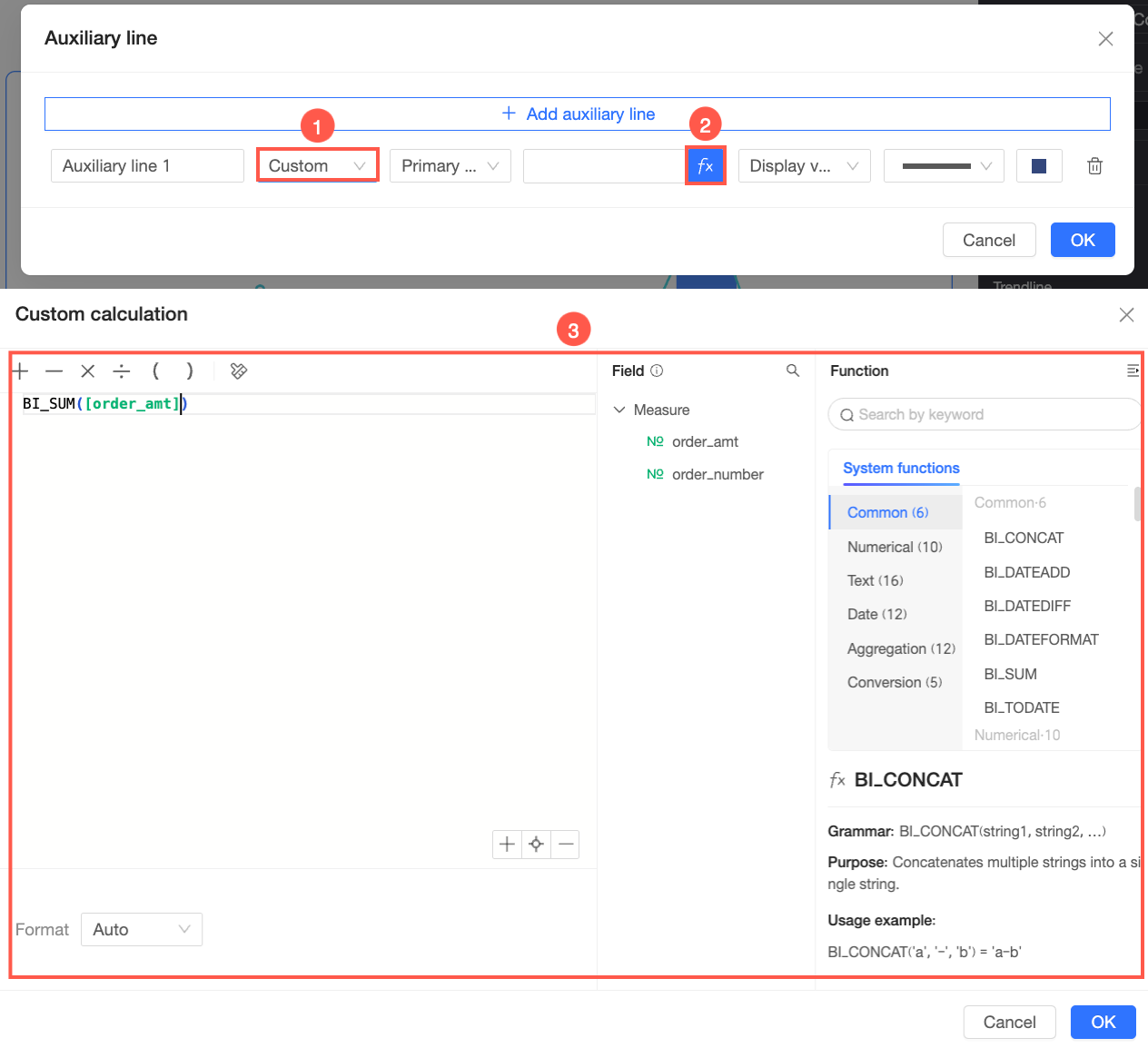The image size is (1148, 1048).
Task: Confirm Custom calculation with OK
Action: point(1103,1023)
